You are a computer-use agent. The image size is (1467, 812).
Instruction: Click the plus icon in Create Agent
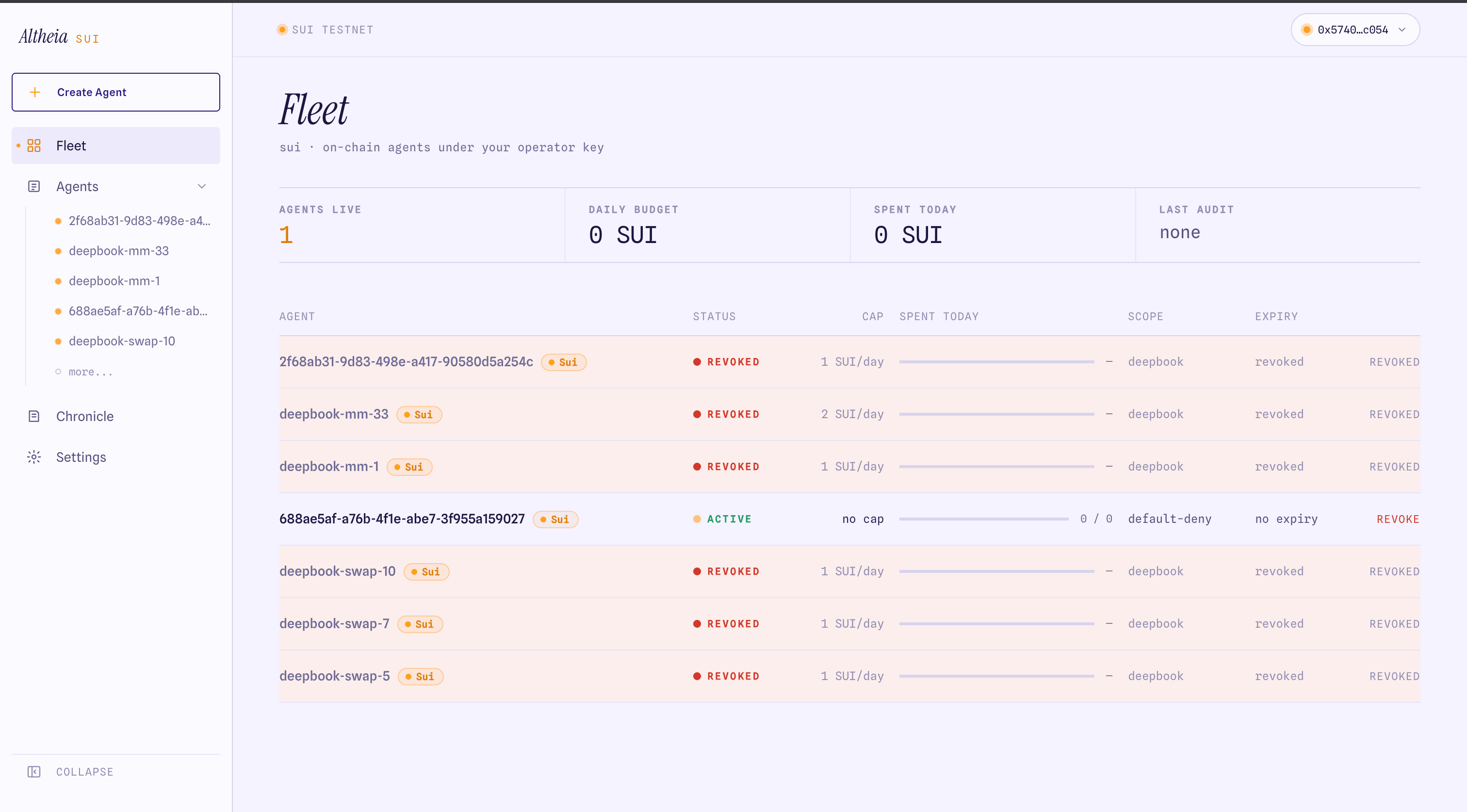35,92
